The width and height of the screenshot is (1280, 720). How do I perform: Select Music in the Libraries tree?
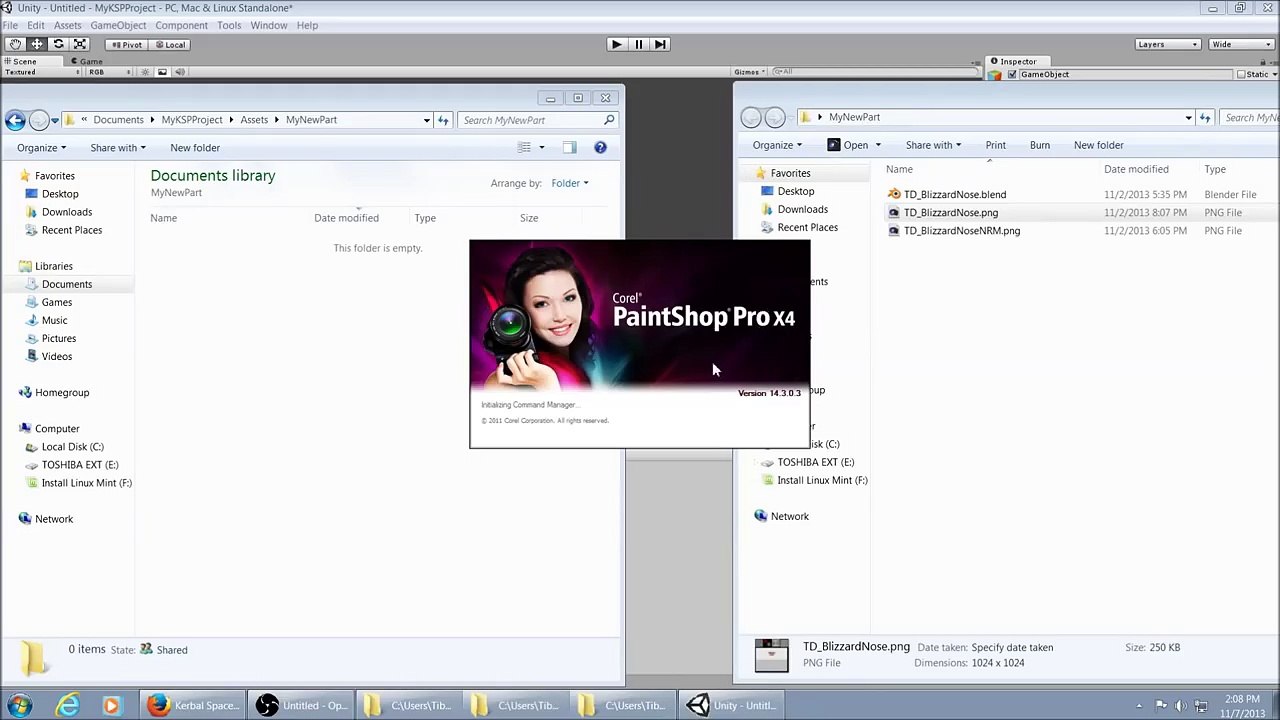click(54, 320)
